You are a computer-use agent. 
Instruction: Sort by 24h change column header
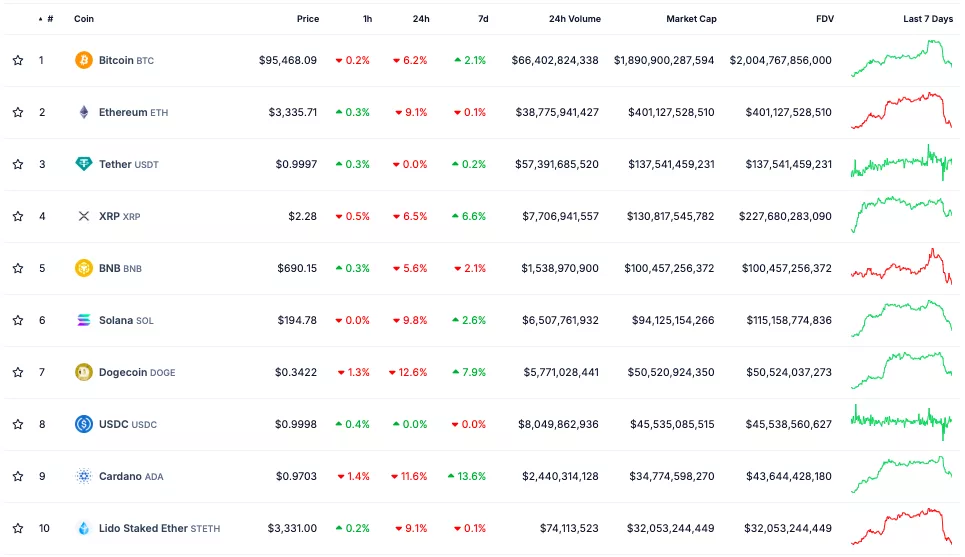tap(421, 19)
